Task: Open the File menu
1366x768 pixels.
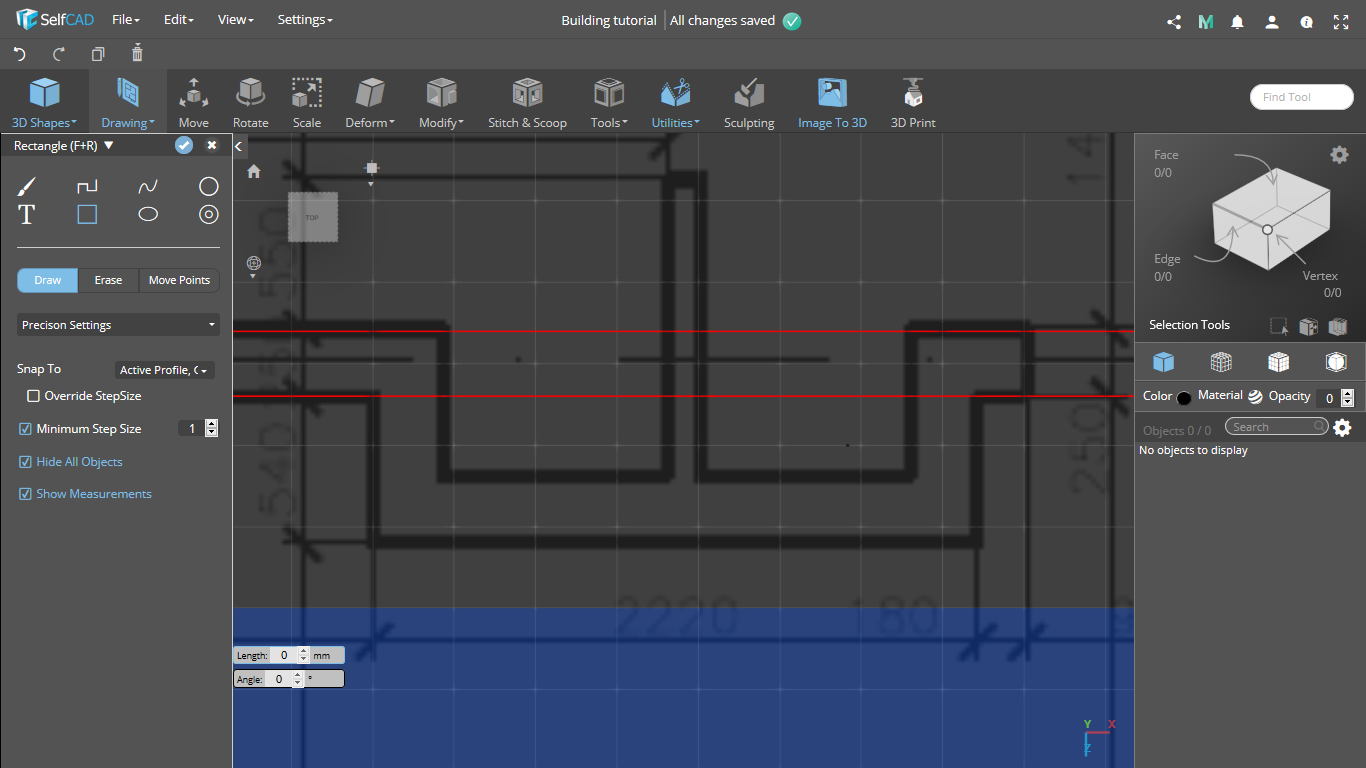Action: 126,20
